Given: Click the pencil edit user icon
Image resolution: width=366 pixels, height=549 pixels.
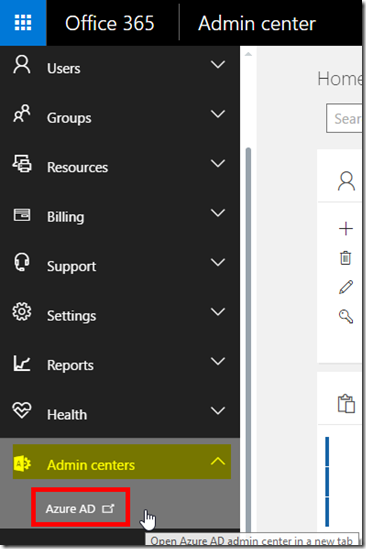Looking at the screenshot, I should coord(346,287).
